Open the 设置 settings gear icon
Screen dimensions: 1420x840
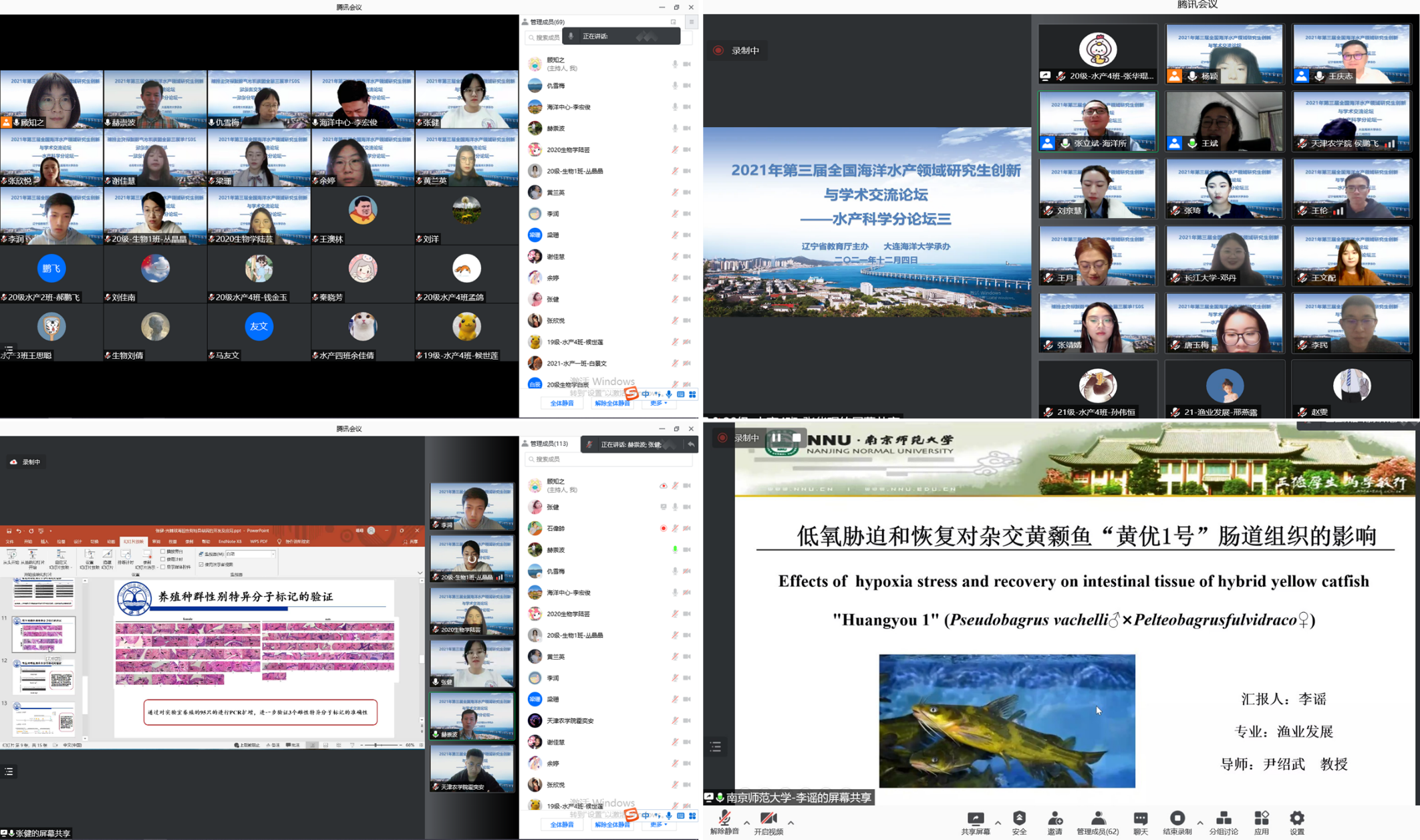(x=1296, y=819)
